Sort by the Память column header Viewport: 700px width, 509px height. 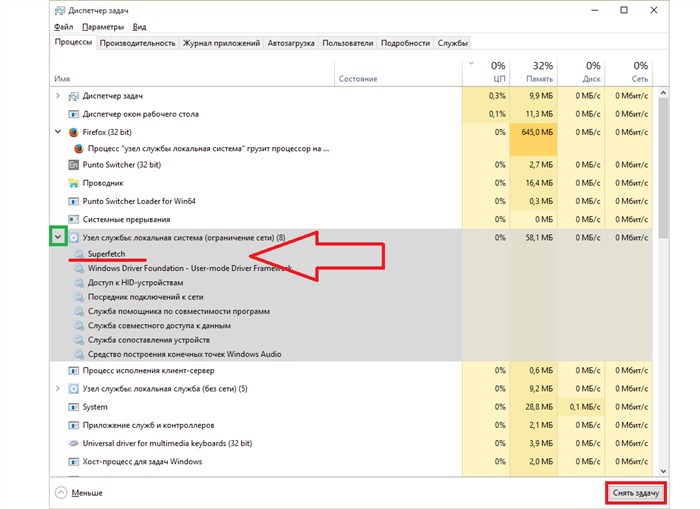[x=533, y=71]
